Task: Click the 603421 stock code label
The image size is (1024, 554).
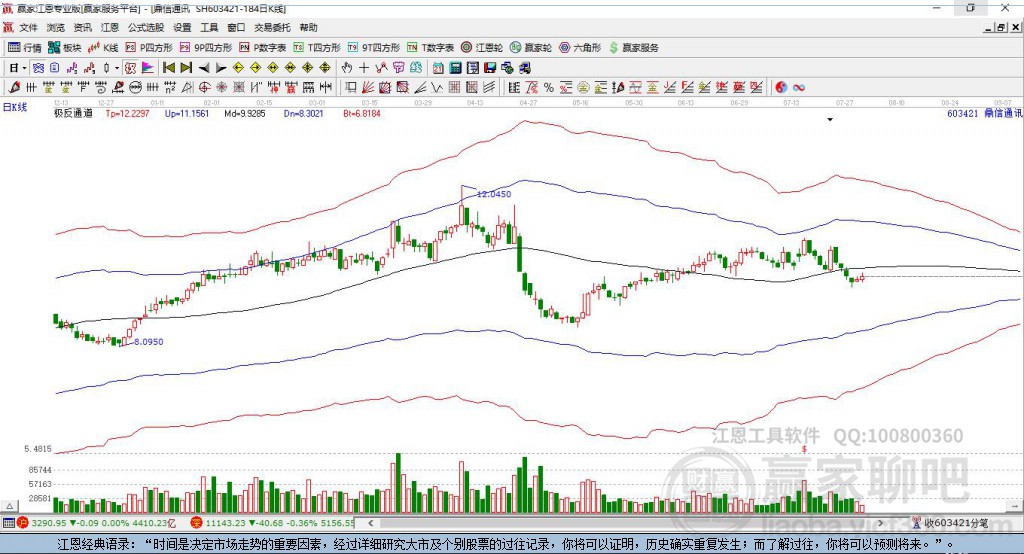Action: 963,113
